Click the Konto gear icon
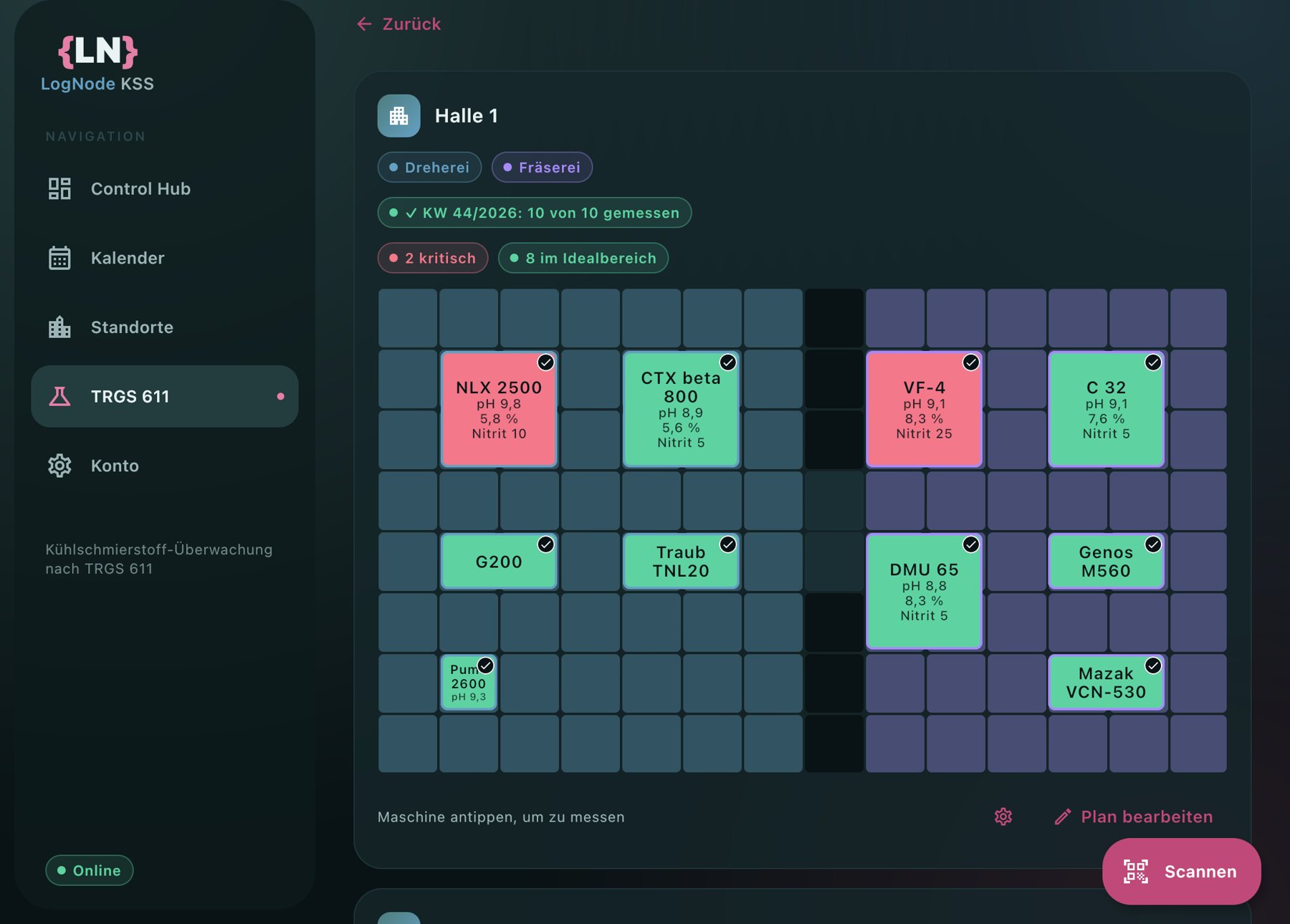 coord(59,466)
